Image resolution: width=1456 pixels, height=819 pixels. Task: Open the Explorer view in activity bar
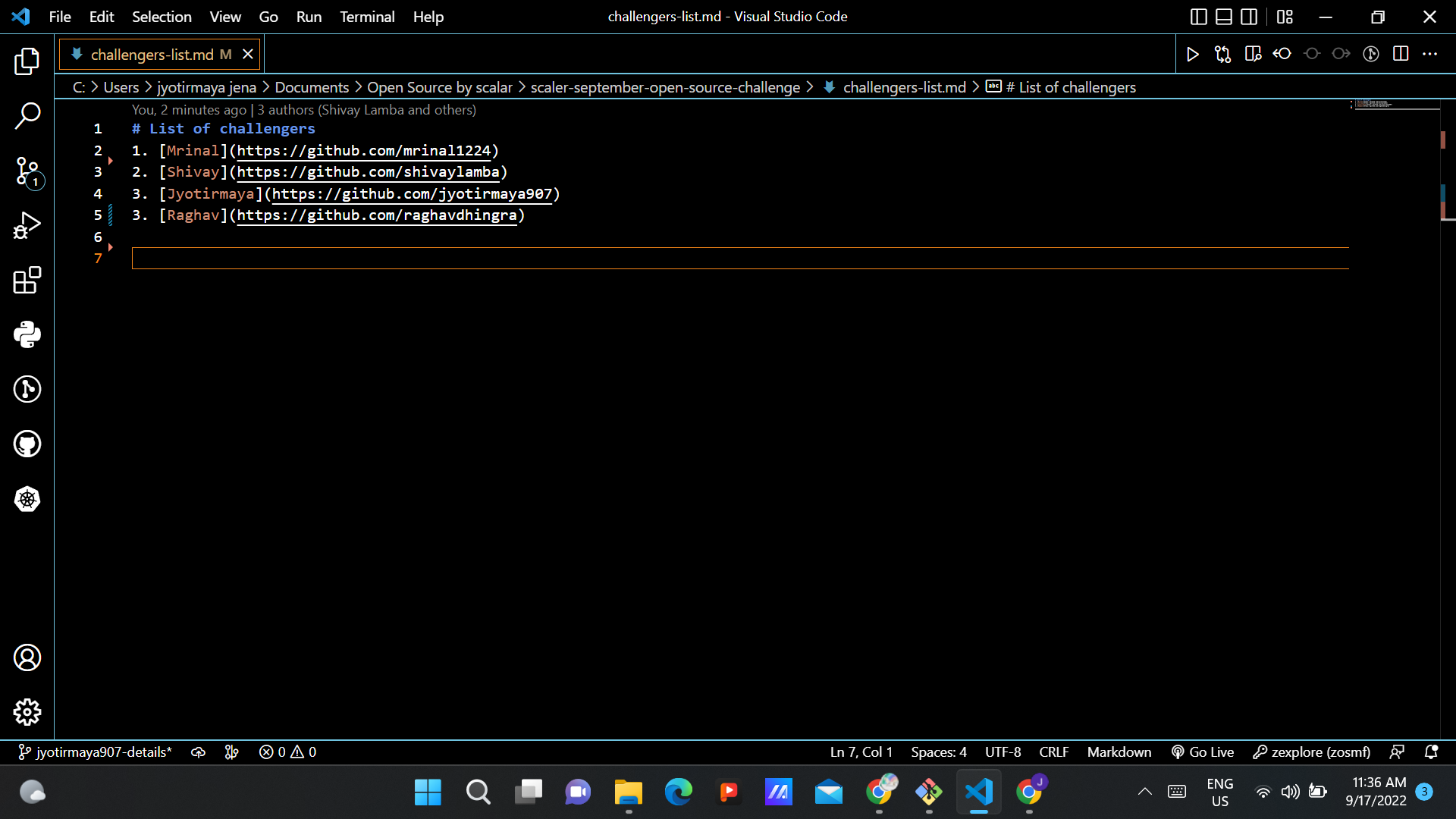[27, 61]
